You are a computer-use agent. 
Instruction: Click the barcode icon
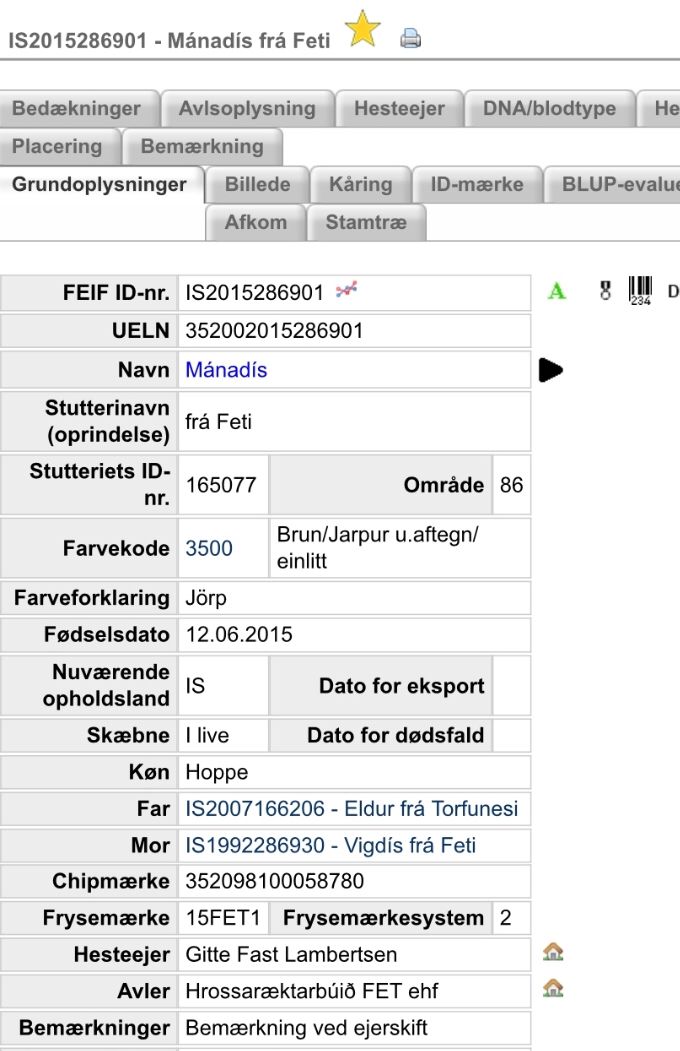(640, 291)
